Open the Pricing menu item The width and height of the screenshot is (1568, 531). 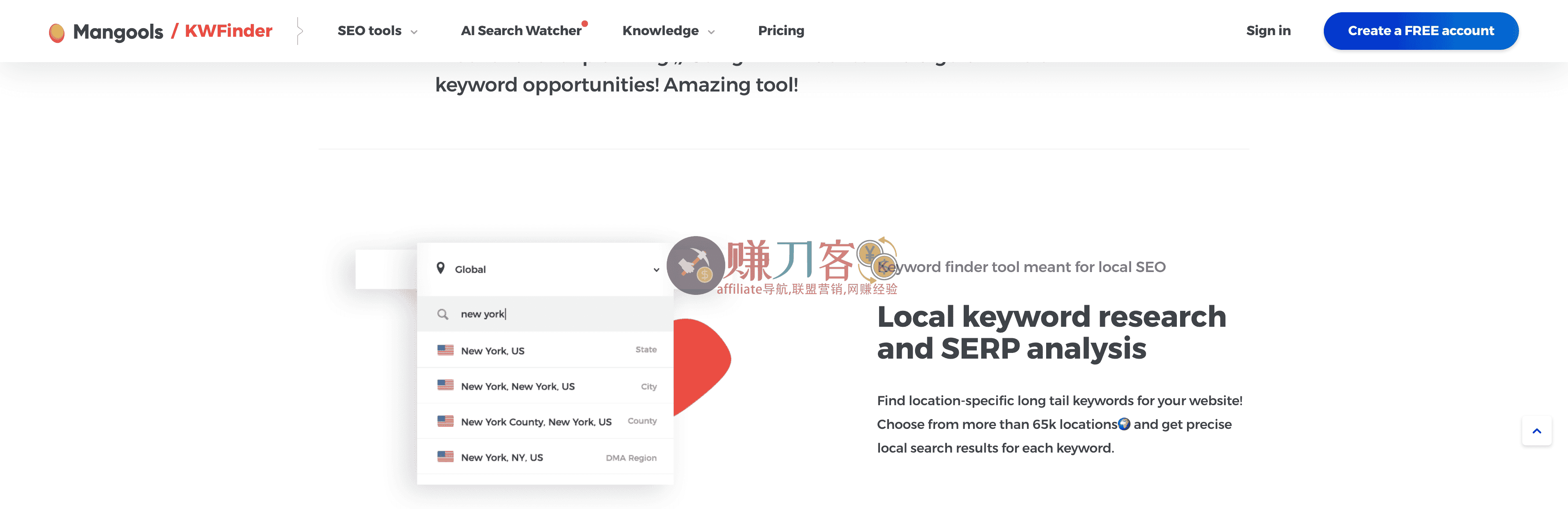coord(781,31)
